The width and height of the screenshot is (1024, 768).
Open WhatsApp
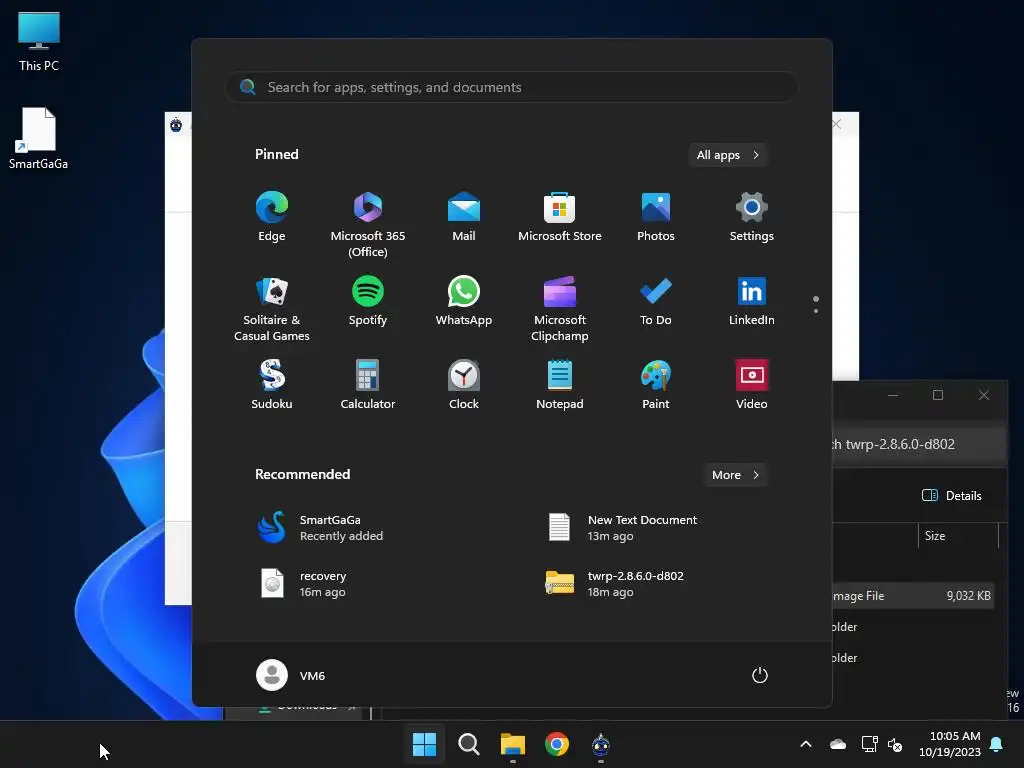(x=464, y=301)
